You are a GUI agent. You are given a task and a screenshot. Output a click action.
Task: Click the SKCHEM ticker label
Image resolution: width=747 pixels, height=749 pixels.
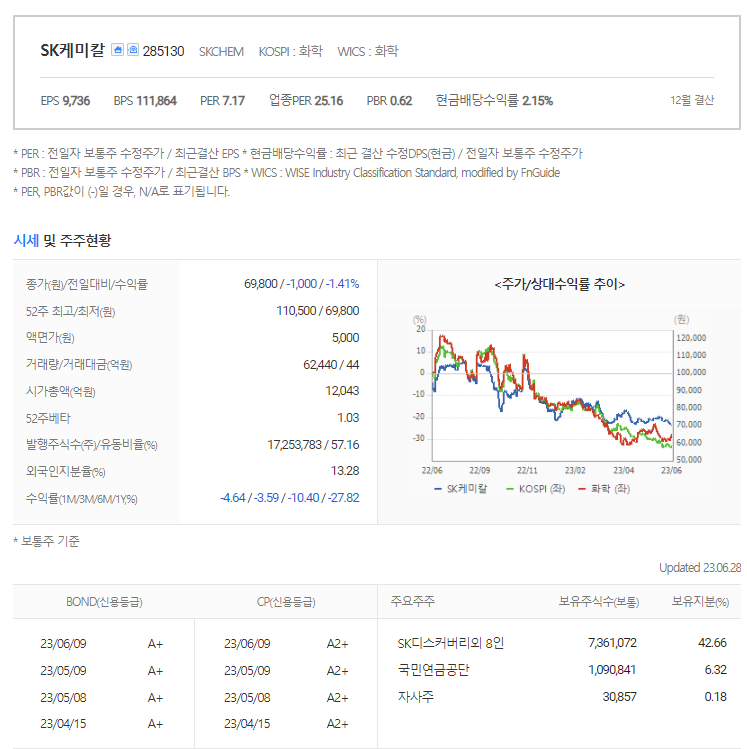tap(221, 52)
